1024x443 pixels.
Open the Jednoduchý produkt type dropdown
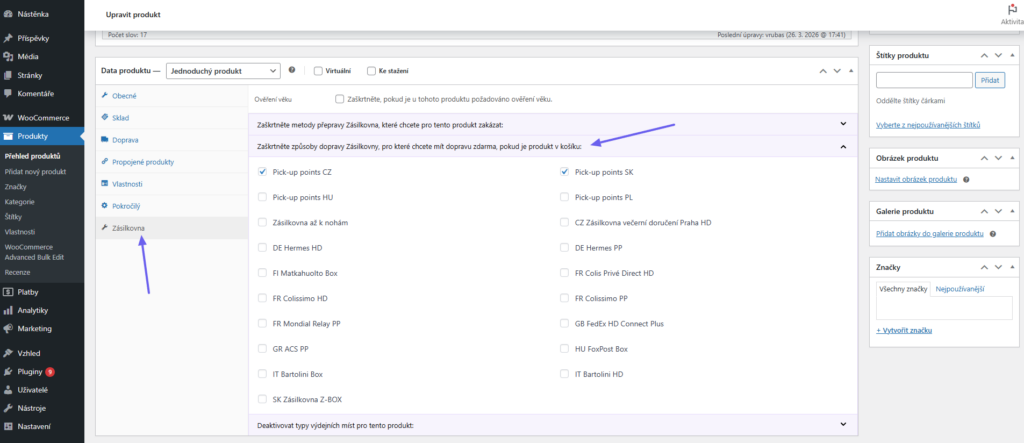coord(223,71)
